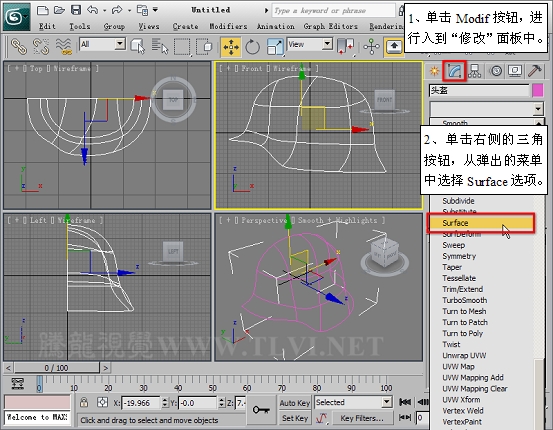The image size is (553, 430).
Task: Activate Select and Scale tool
Action: pyautogui.click(x=275, y=47)
